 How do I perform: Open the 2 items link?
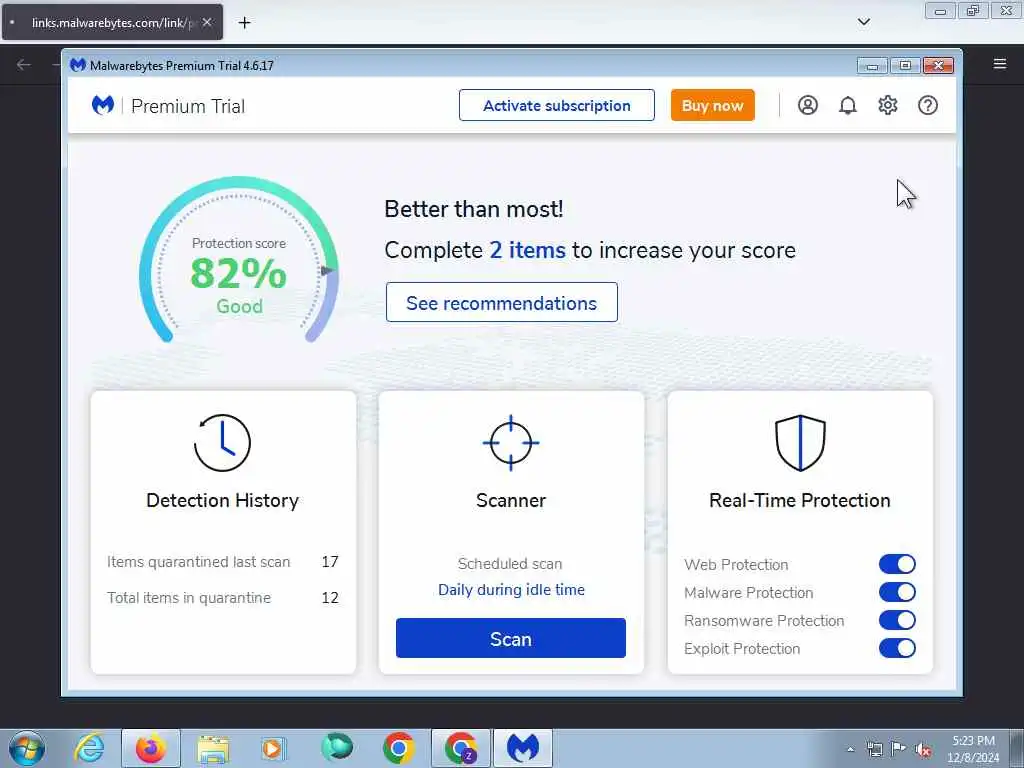pos(528,250)
